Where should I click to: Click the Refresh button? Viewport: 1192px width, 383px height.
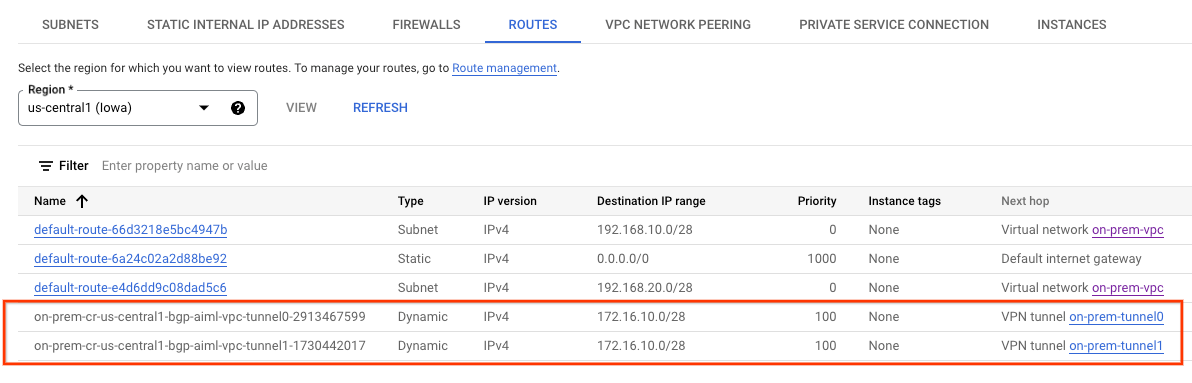click(380, 108)
